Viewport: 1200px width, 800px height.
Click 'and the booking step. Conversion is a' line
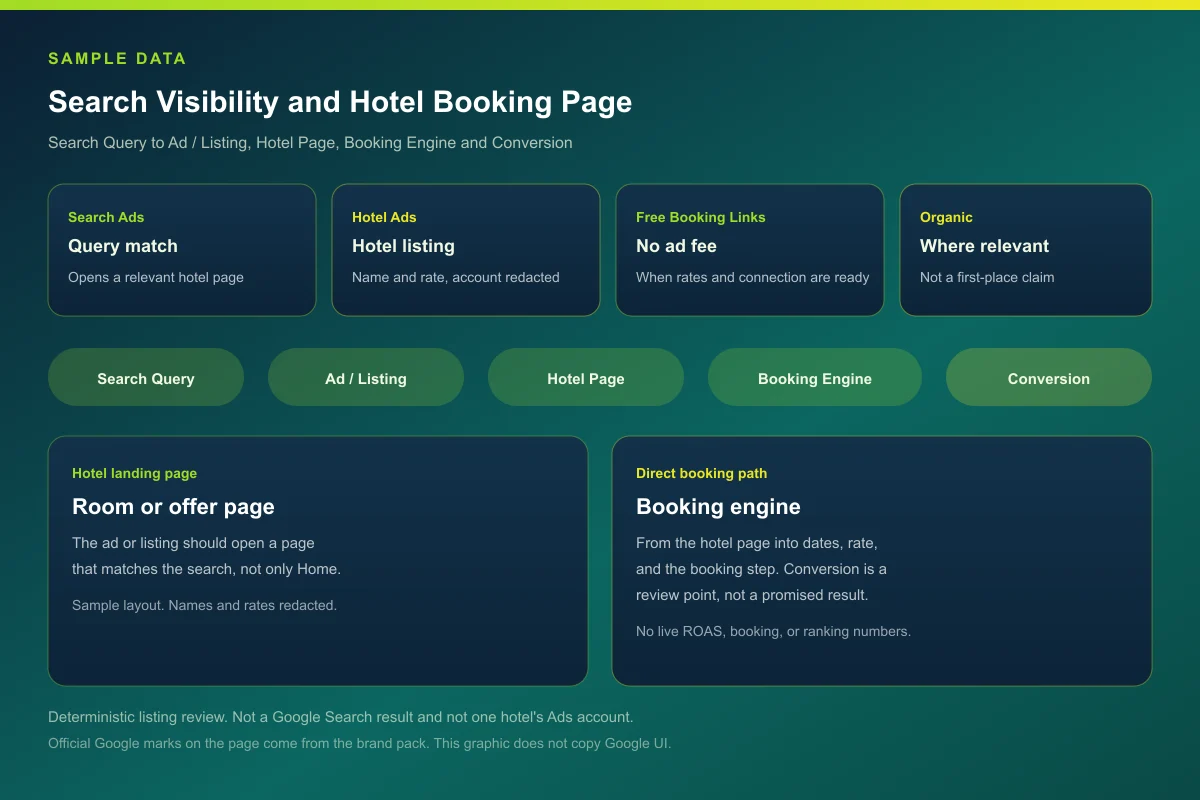point(761,569)
